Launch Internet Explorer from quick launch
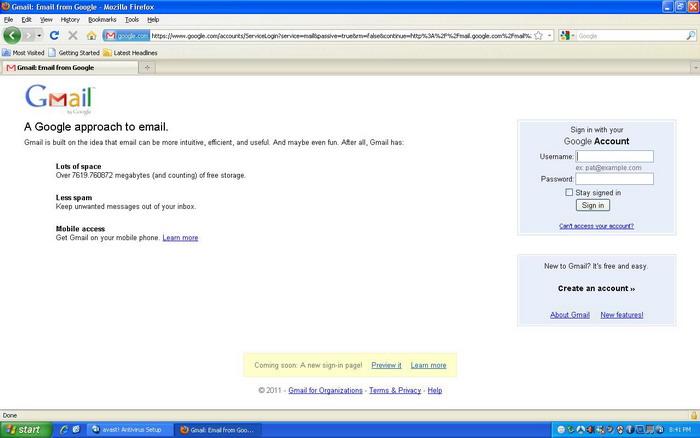Screen dimensions: 700x438 pos(63,430)
